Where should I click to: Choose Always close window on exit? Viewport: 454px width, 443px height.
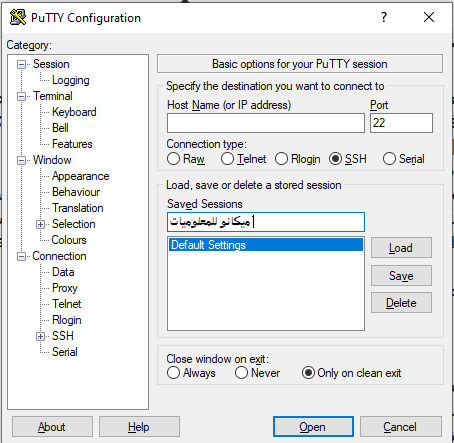click(173, 373)
